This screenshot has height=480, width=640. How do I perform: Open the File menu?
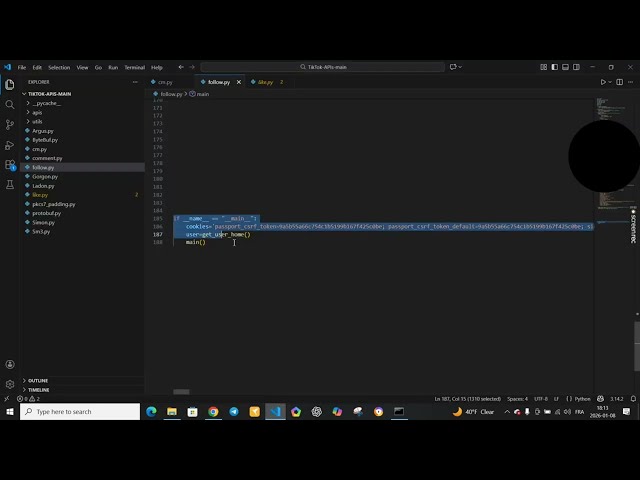(x=22, y=67)
